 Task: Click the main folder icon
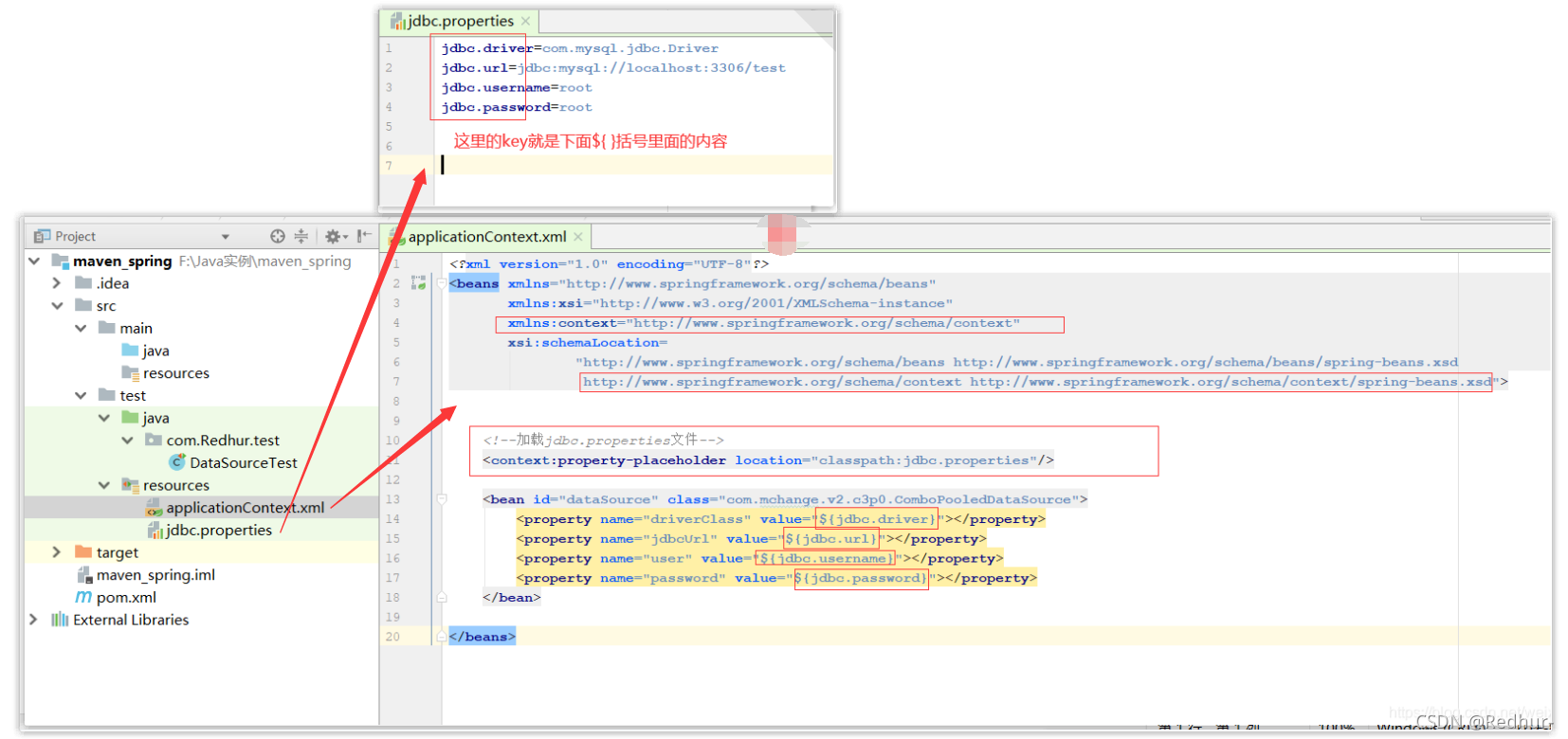pos(107,328)
